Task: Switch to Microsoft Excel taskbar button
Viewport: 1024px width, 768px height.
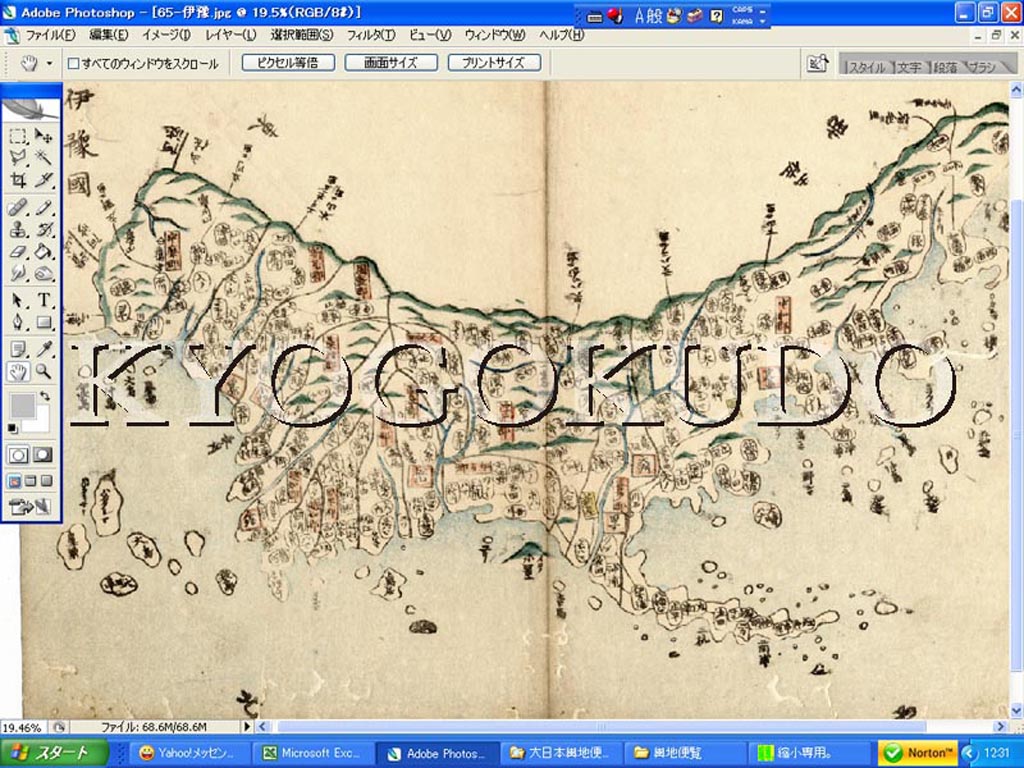Action: [313, 753]
